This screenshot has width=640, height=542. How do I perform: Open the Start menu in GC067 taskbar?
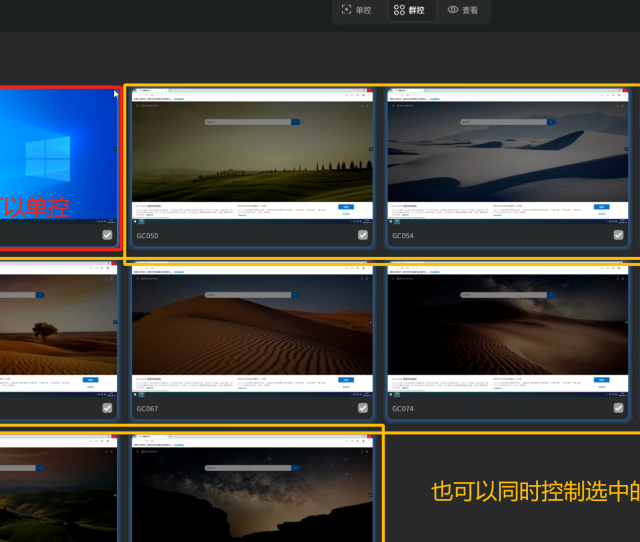pos(136,395)
